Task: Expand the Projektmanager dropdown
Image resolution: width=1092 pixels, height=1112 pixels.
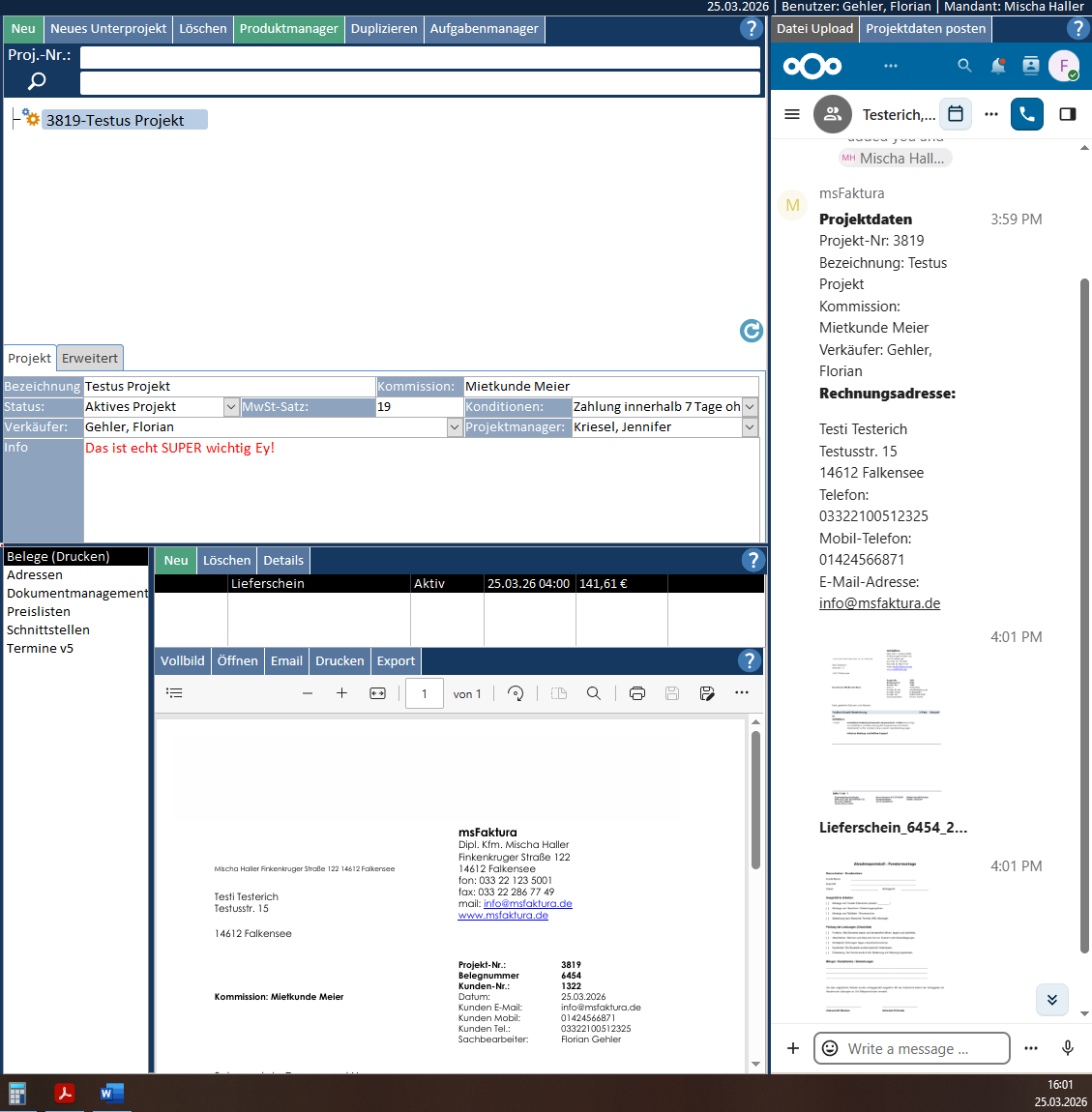Action: [x=750, y=427]
